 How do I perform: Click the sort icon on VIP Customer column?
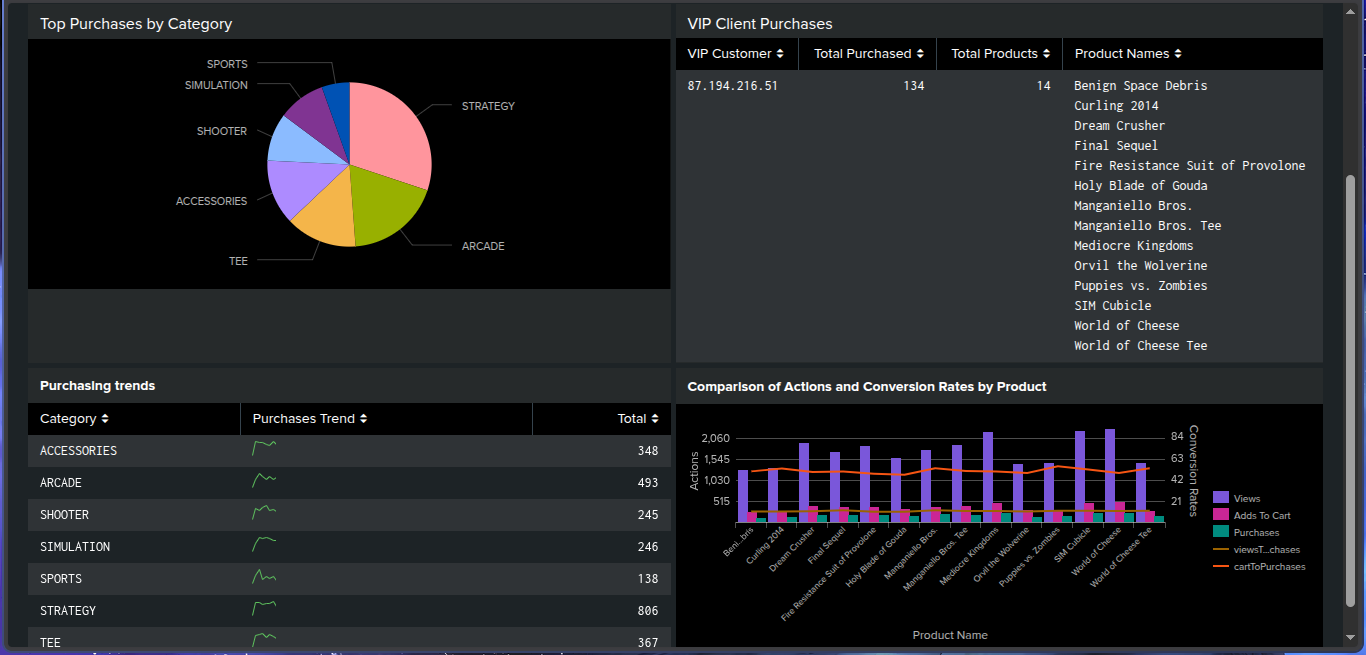click(779, 53)
